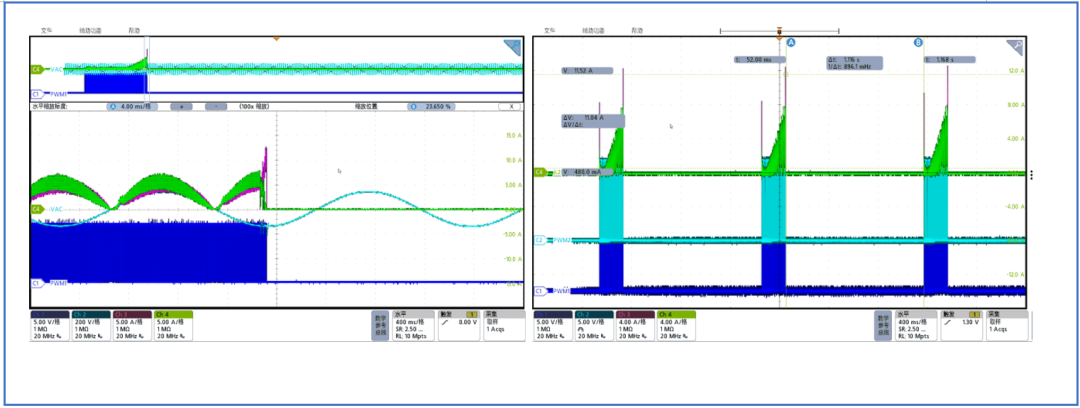Open the Horizontal 400 ms/div badge in left scope
The image size is (1080, 408).
click(x=412, y=325)
